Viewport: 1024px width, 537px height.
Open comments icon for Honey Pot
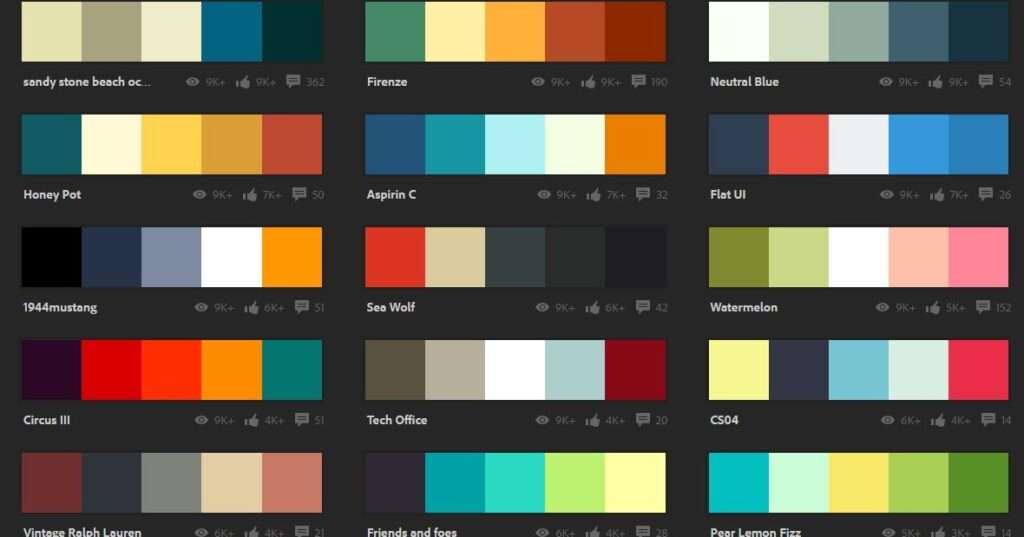[299, 194]
